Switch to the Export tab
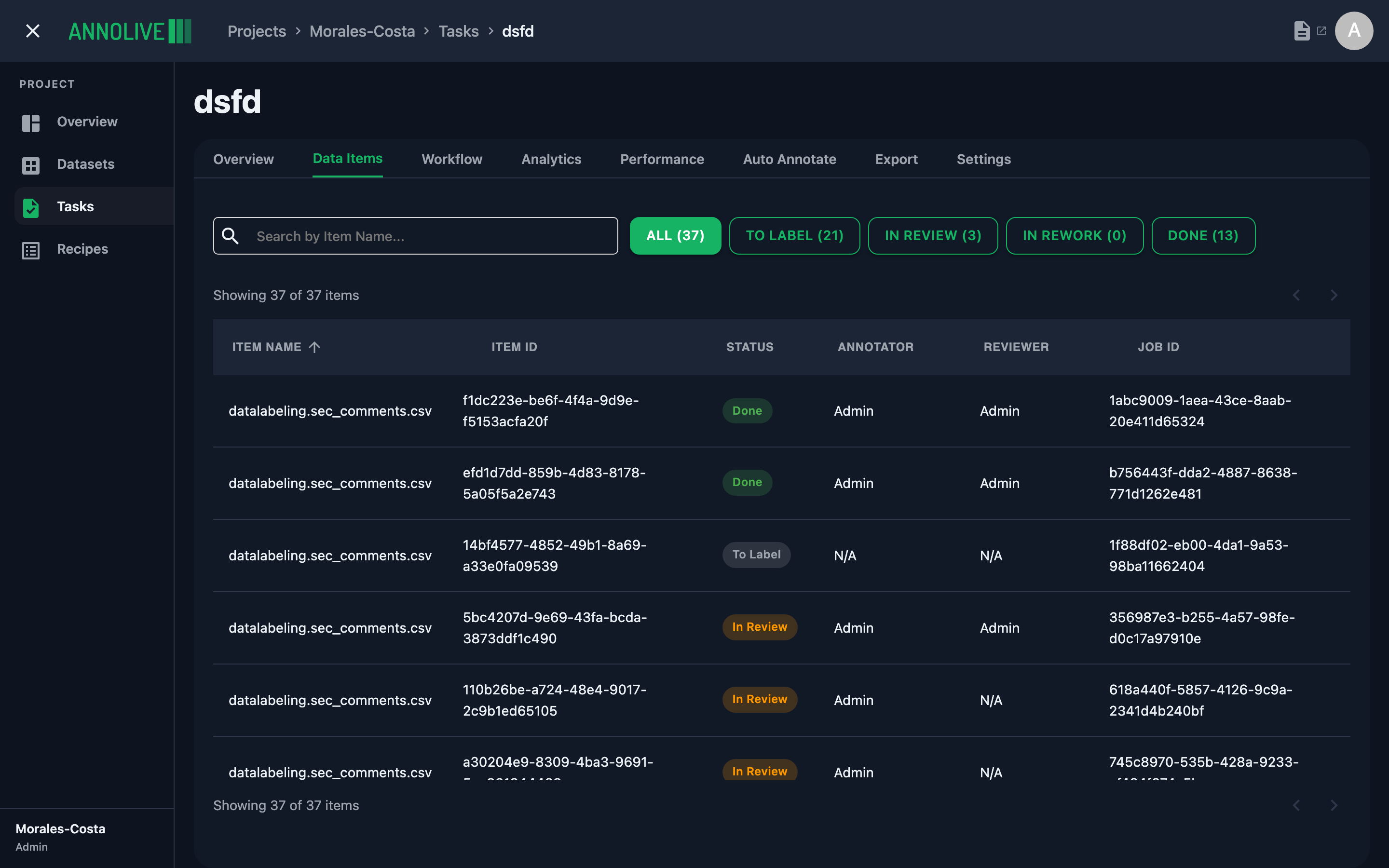The height and width of the screenshot is (868, 1389). coord(897,159)
